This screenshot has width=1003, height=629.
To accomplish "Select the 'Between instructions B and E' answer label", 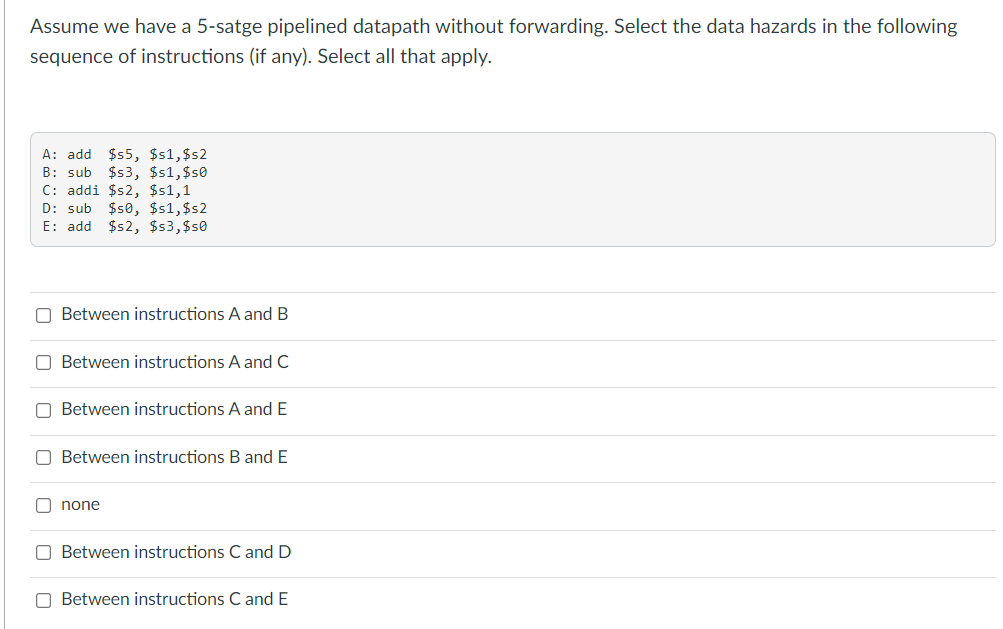I will point(175,457).
